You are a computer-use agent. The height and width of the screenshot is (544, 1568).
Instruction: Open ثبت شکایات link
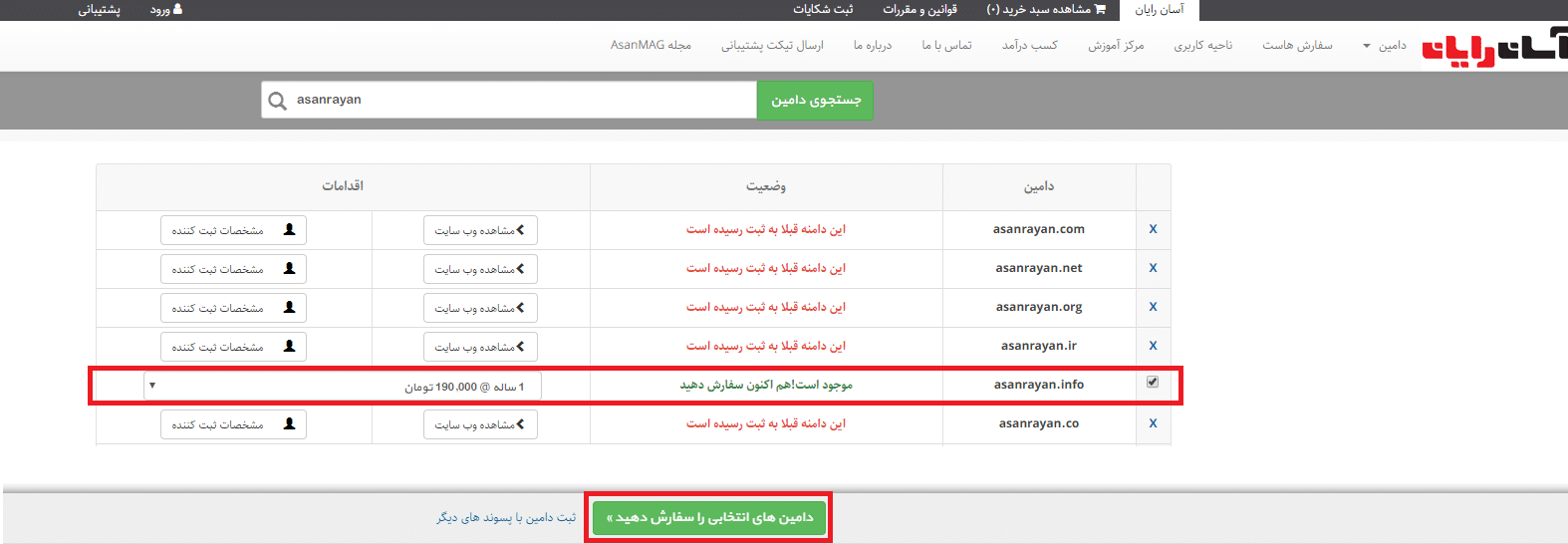tap(823, 10)
